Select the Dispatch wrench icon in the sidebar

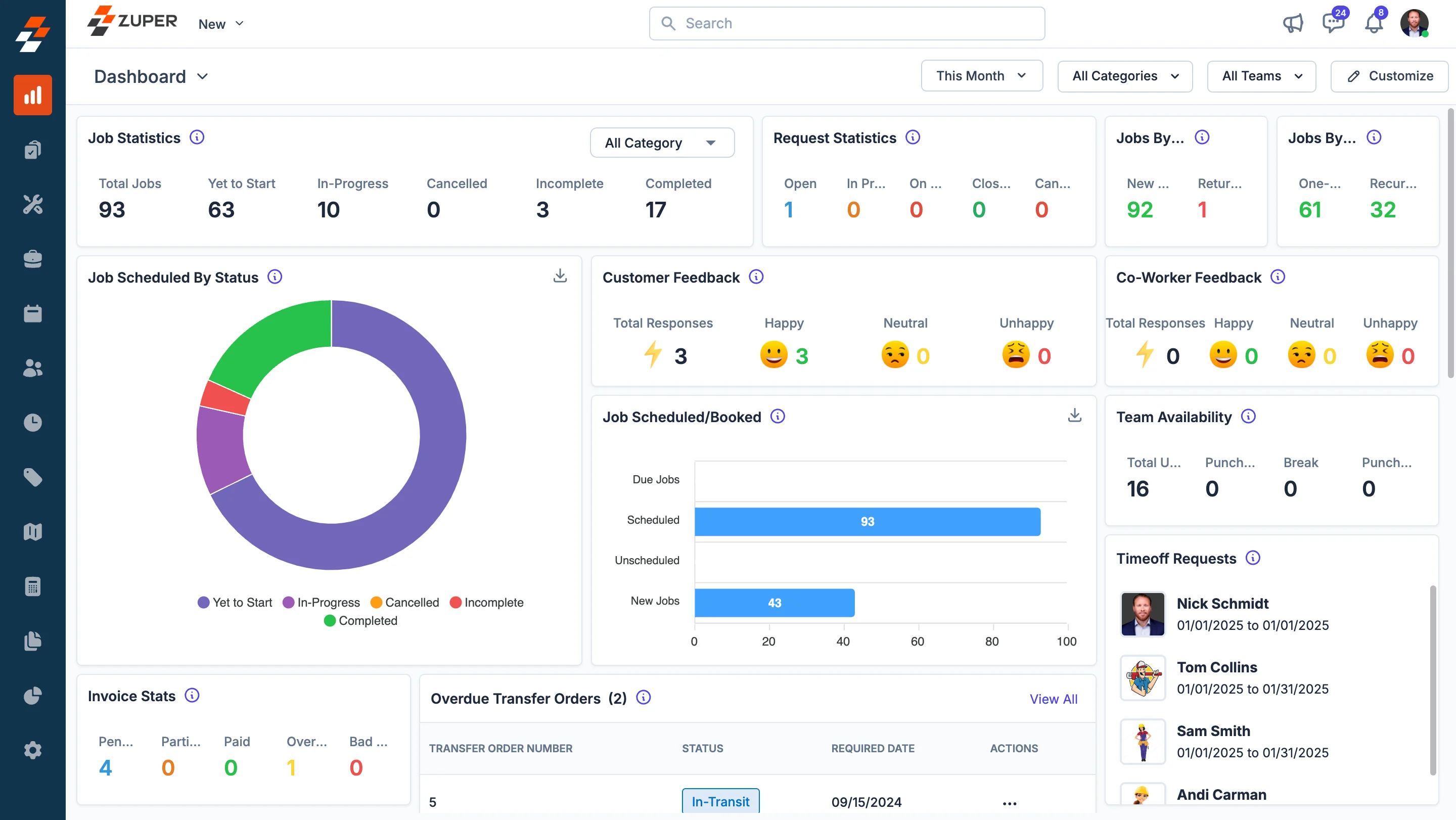tap(32, 205)
